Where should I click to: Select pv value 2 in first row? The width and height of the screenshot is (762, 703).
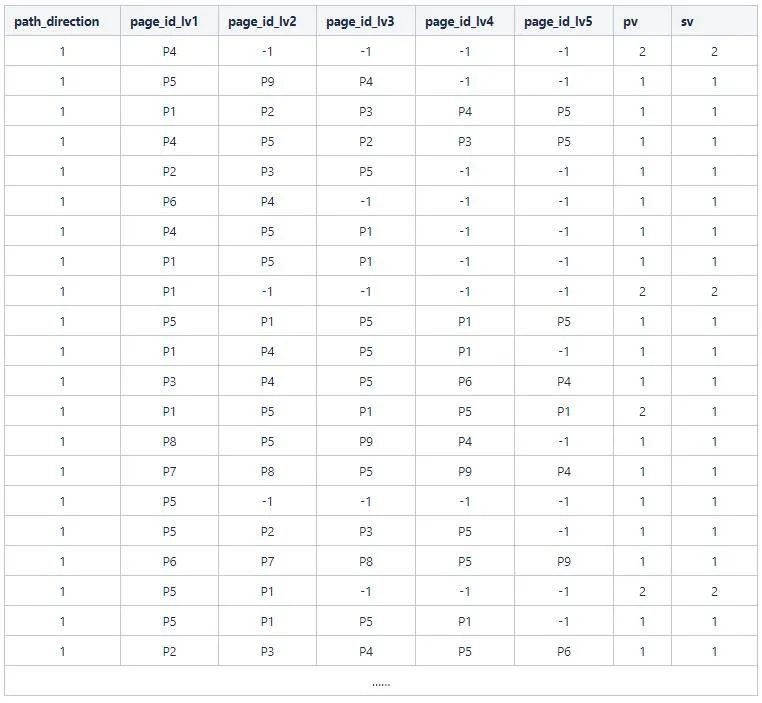coord(642,51)
